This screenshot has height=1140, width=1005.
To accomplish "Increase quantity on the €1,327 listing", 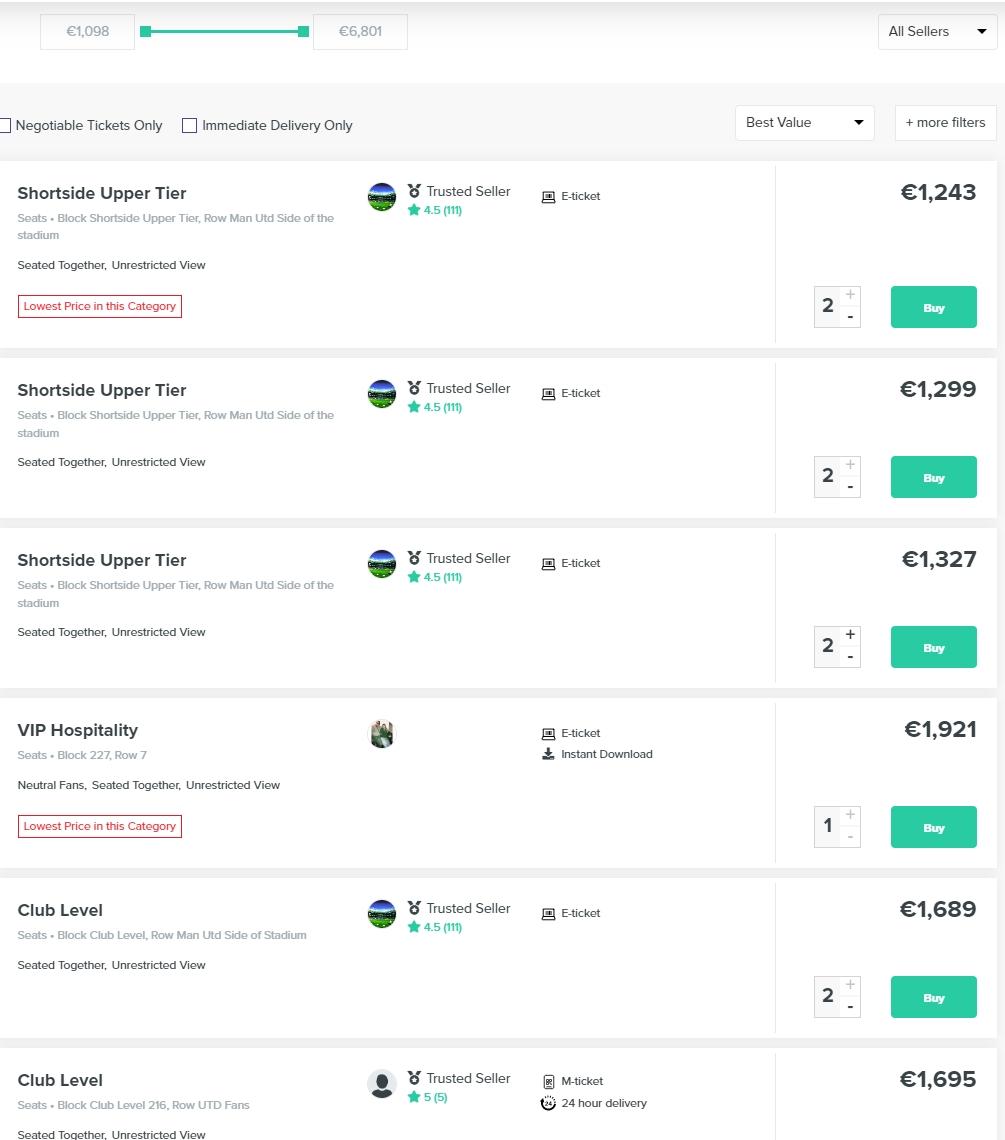I will click(x=850, y=635).
